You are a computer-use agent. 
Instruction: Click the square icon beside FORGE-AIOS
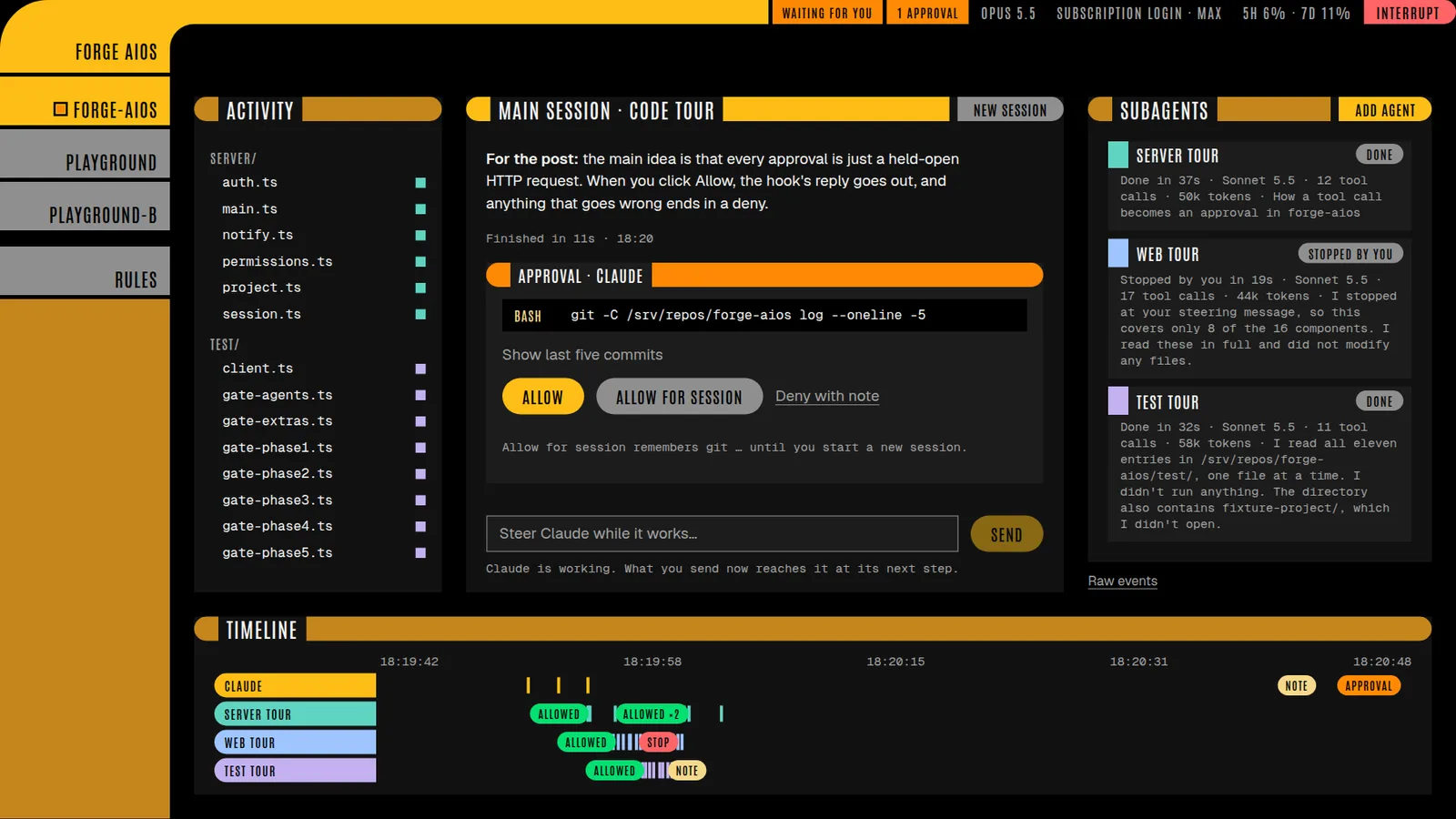coord(60,109)
